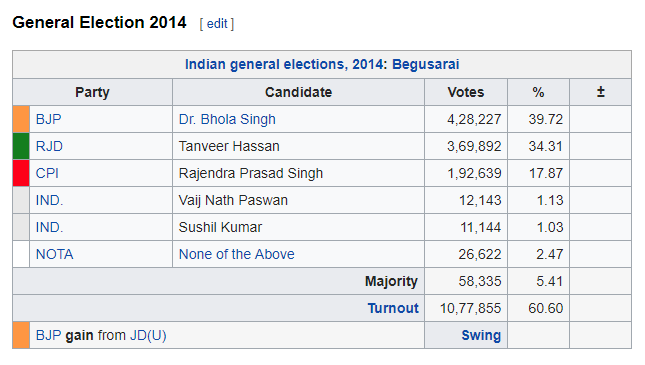Click the green RJD color swatch
This screenshot has width=645, height=365.
click(21, 146)
